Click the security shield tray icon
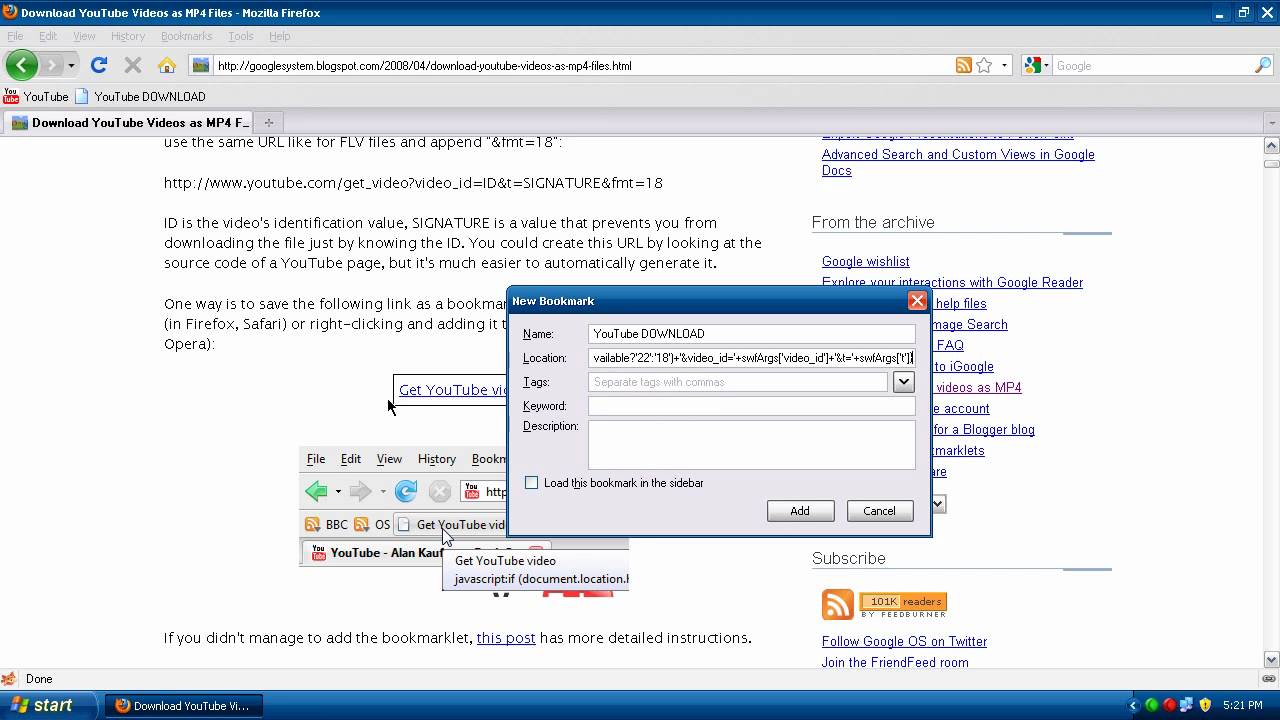The height and width of the screenshot is (720, 1280). point(1204,705)
